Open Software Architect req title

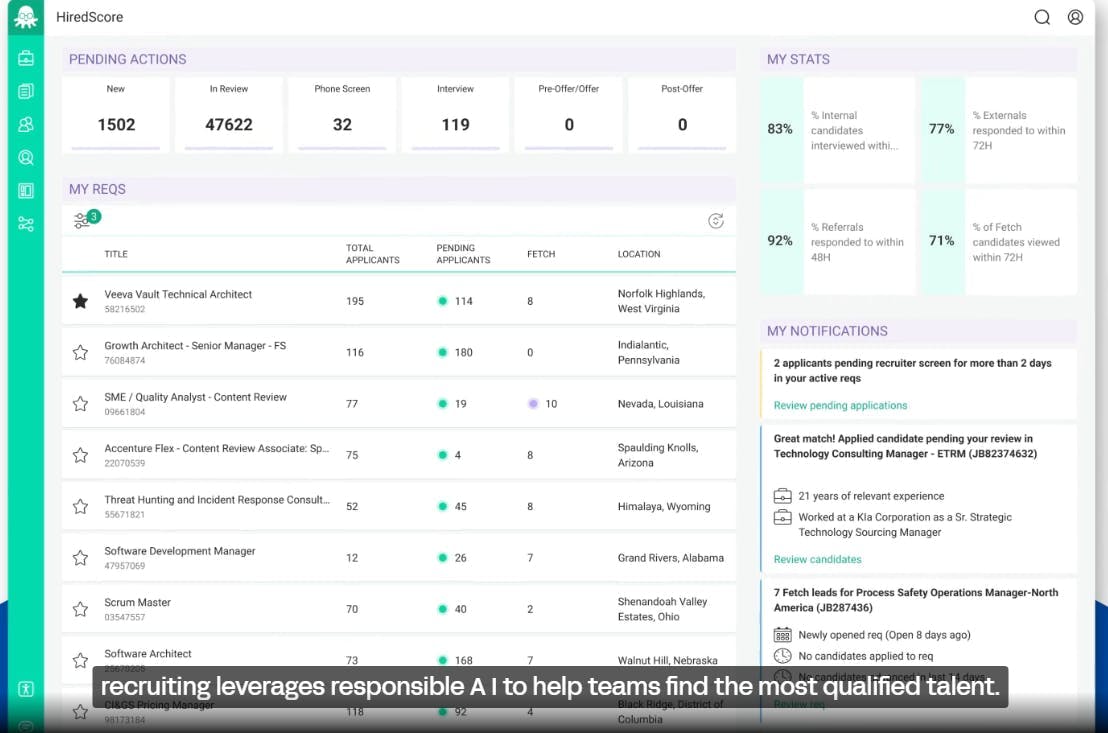[148, 654]
